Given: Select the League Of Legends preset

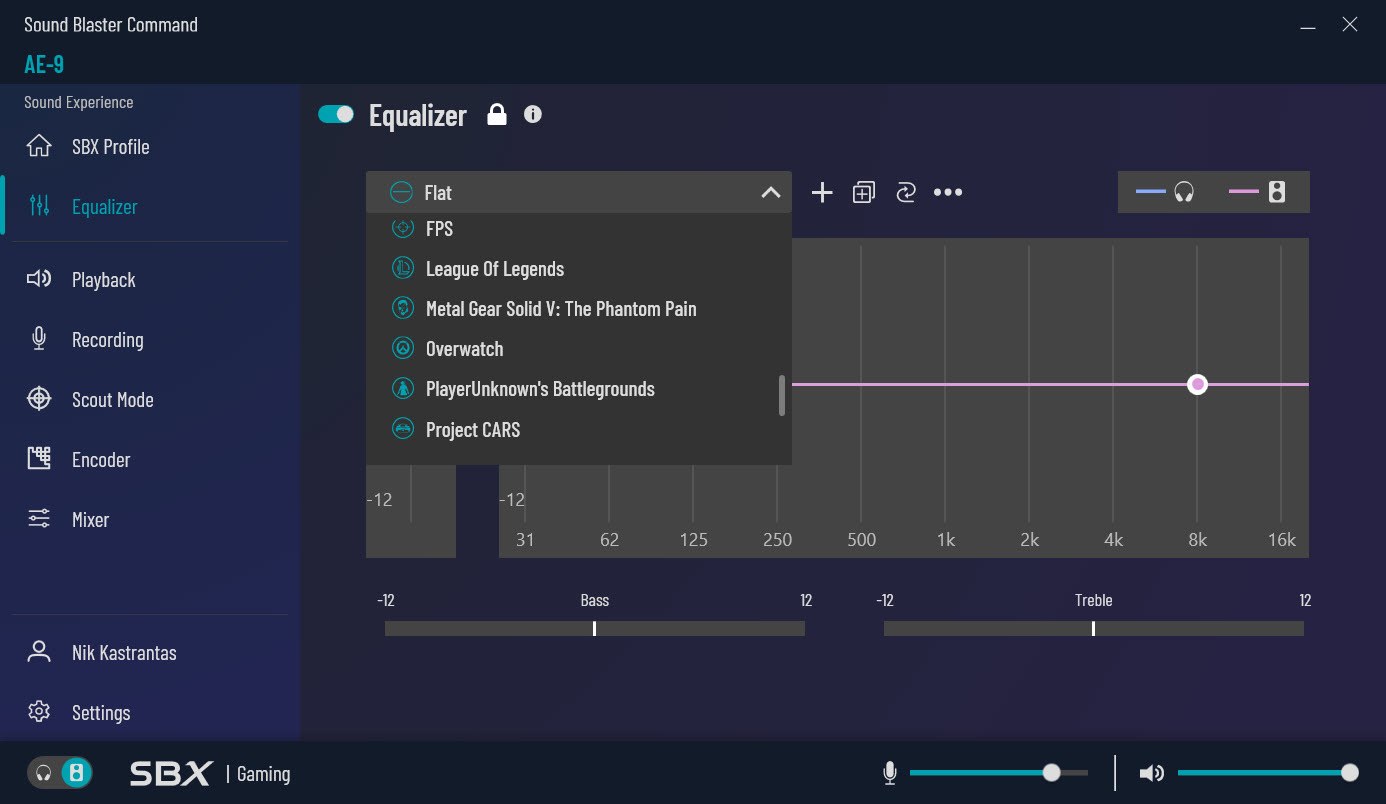Looking at the screenshot, I should click(x=579, y=268).
